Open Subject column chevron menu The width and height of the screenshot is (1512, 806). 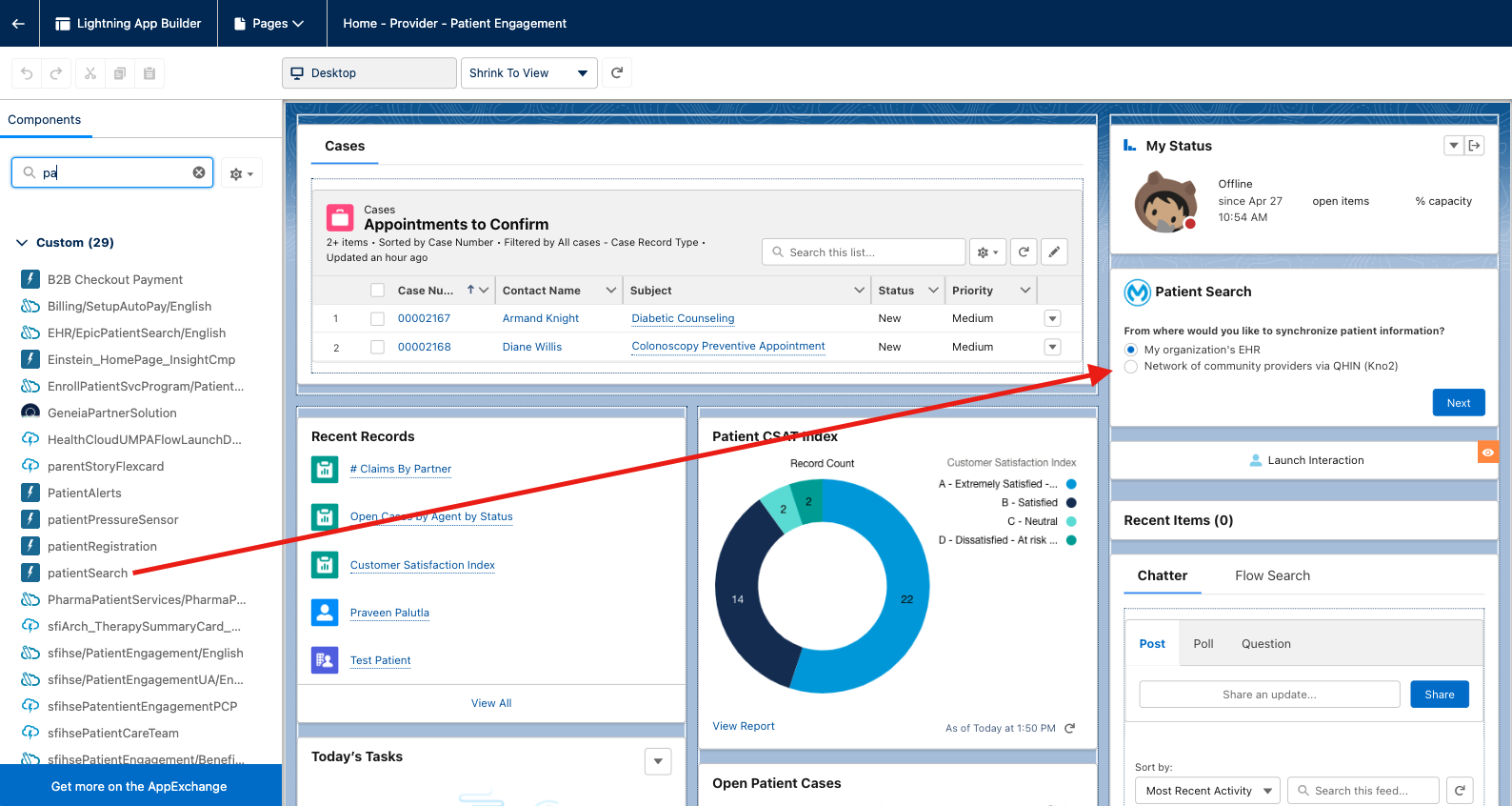coord(859,291)
